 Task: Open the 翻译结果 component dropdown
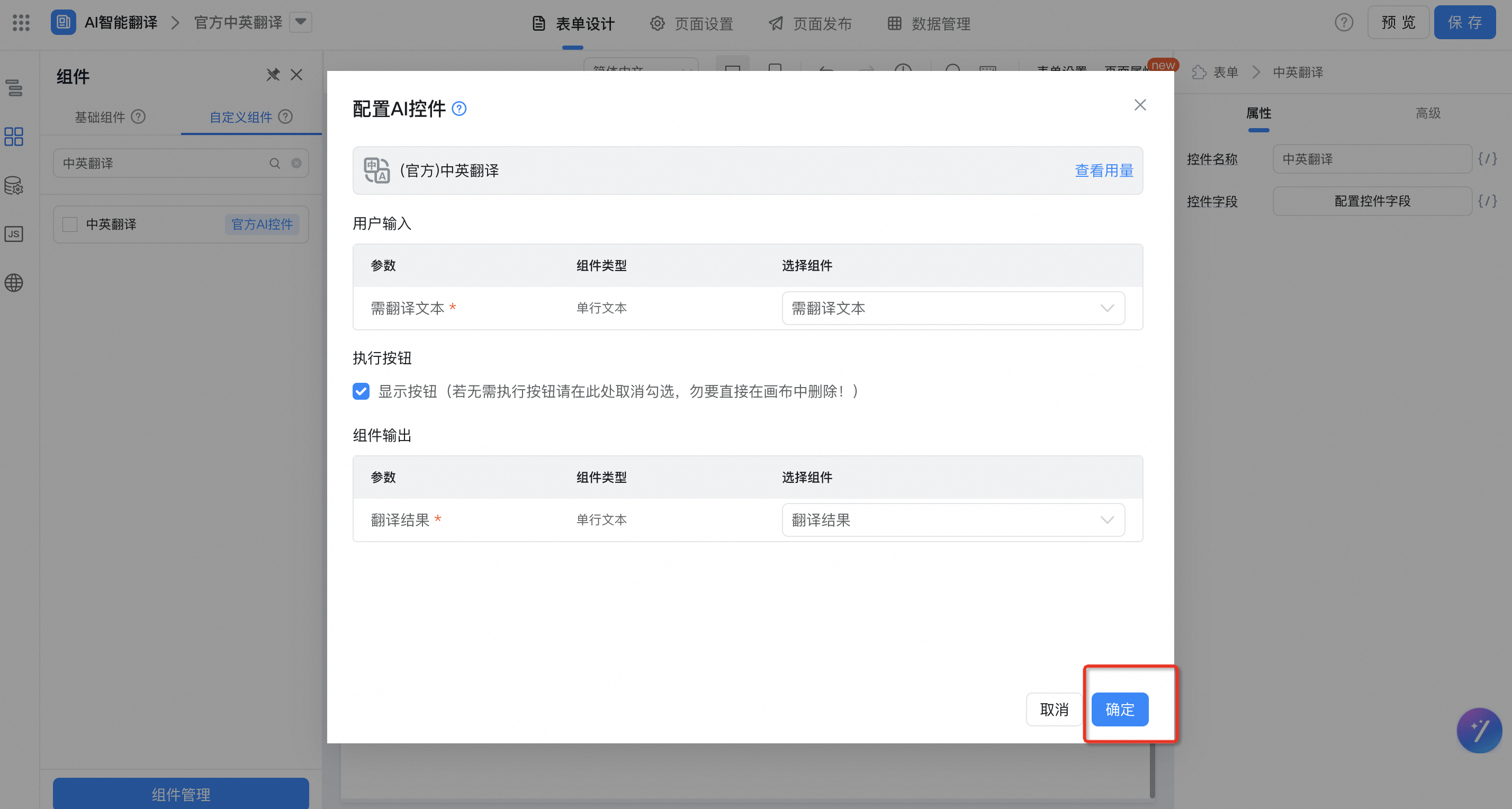[953, 520]
